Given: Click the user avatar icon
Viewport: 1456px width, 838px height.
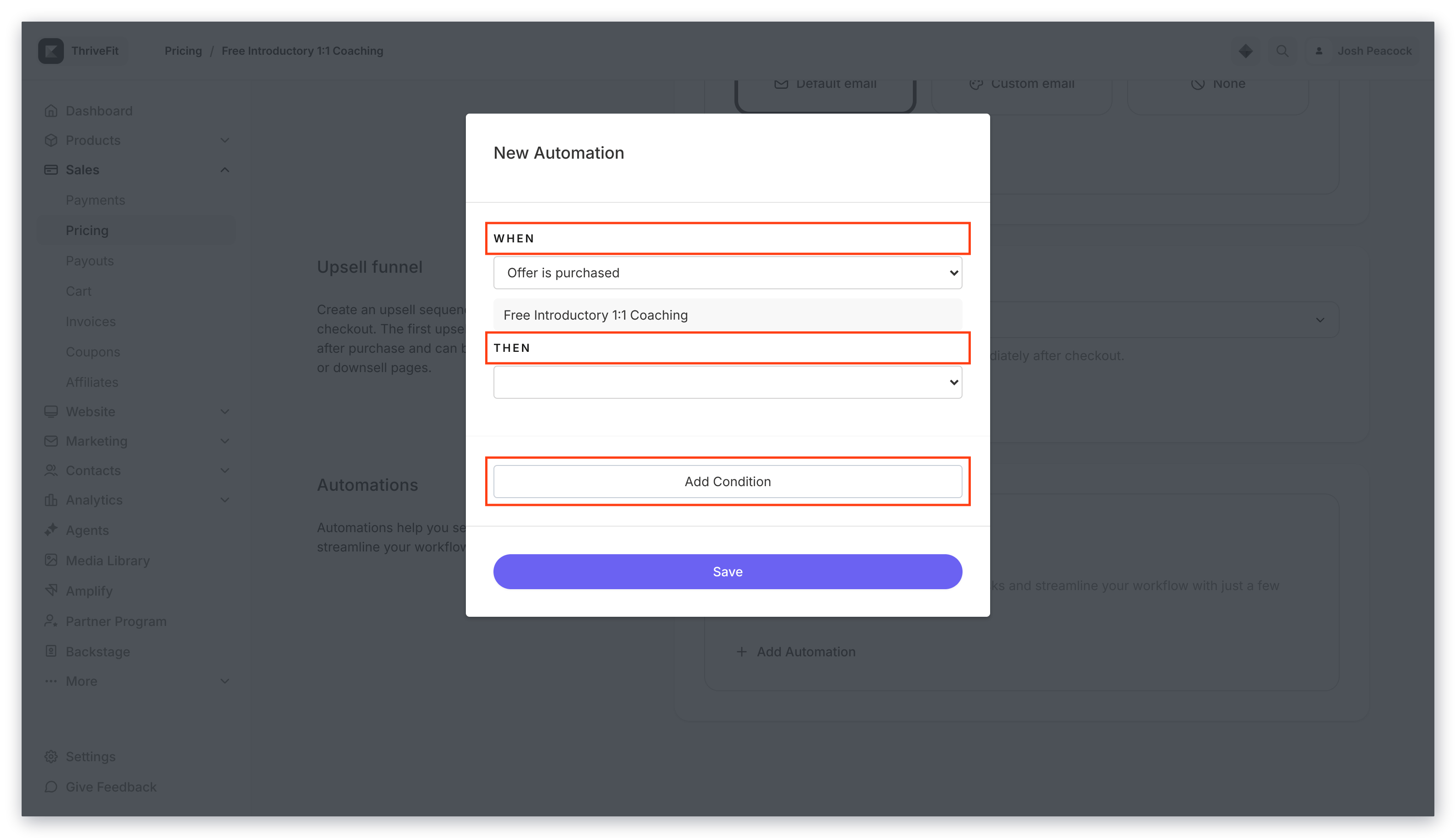Looking at the screenshot, I should [x=1318, y=51].
